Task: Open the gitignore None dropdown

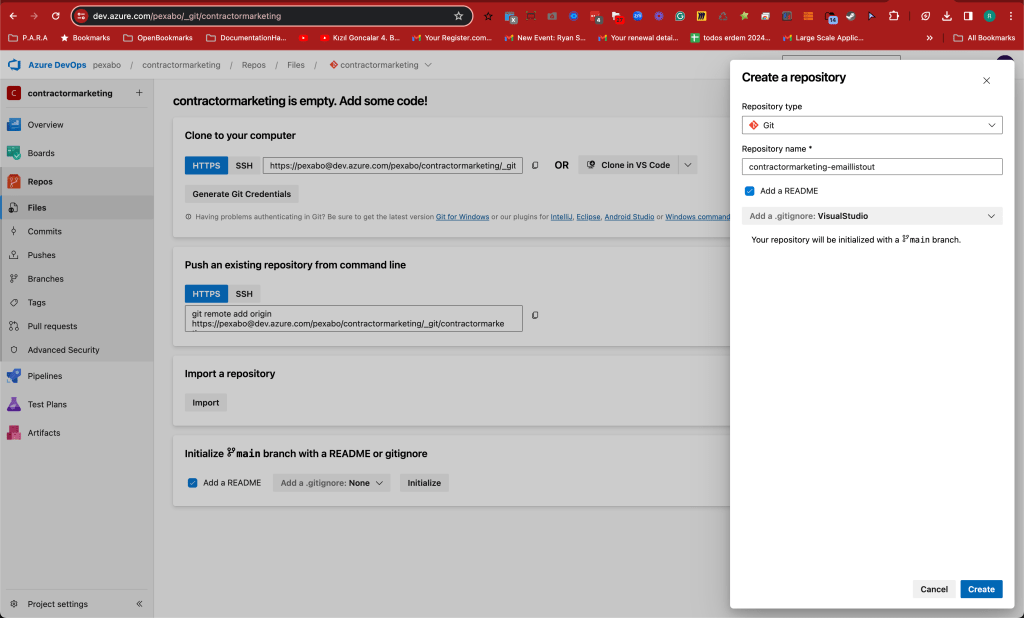Action: [332, 483]
